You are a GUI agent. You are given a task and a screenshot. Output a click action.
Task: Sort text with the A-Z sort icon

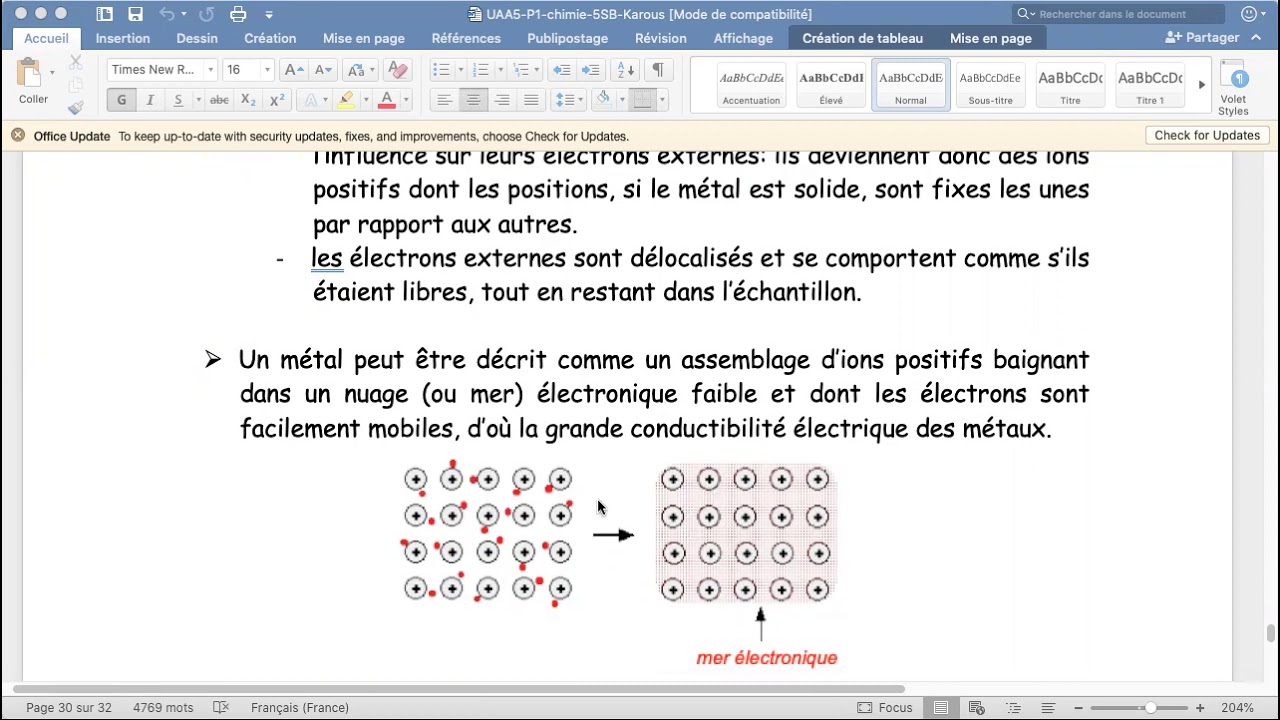[x=626, y=70]
